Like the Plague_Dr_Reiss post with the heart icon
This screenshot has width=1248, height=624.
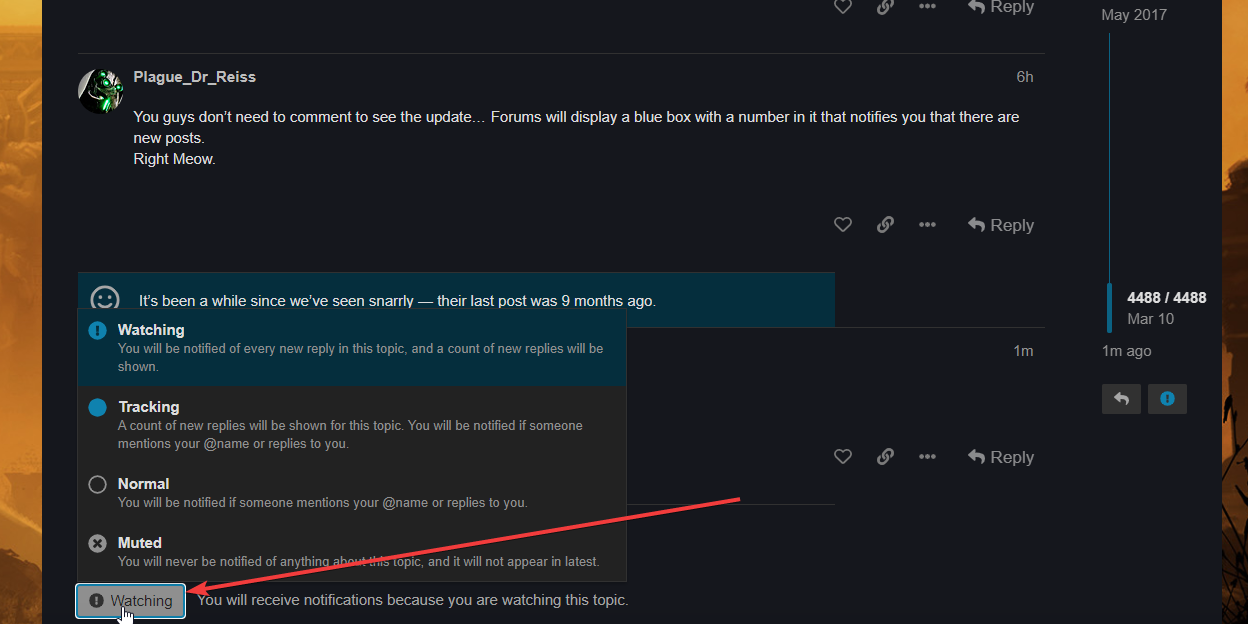pos(843,225)
